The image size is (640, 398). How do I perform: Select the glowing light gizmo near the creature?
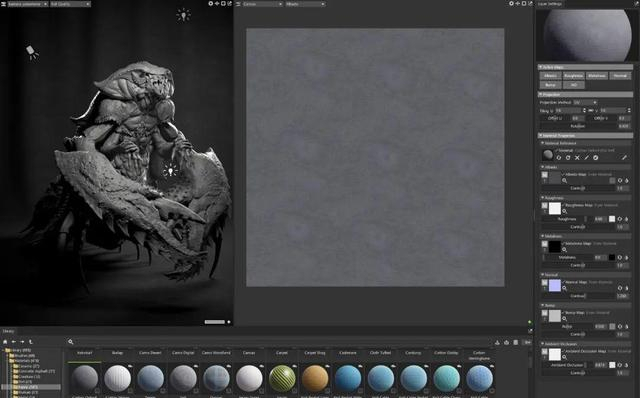pos(170,170)
